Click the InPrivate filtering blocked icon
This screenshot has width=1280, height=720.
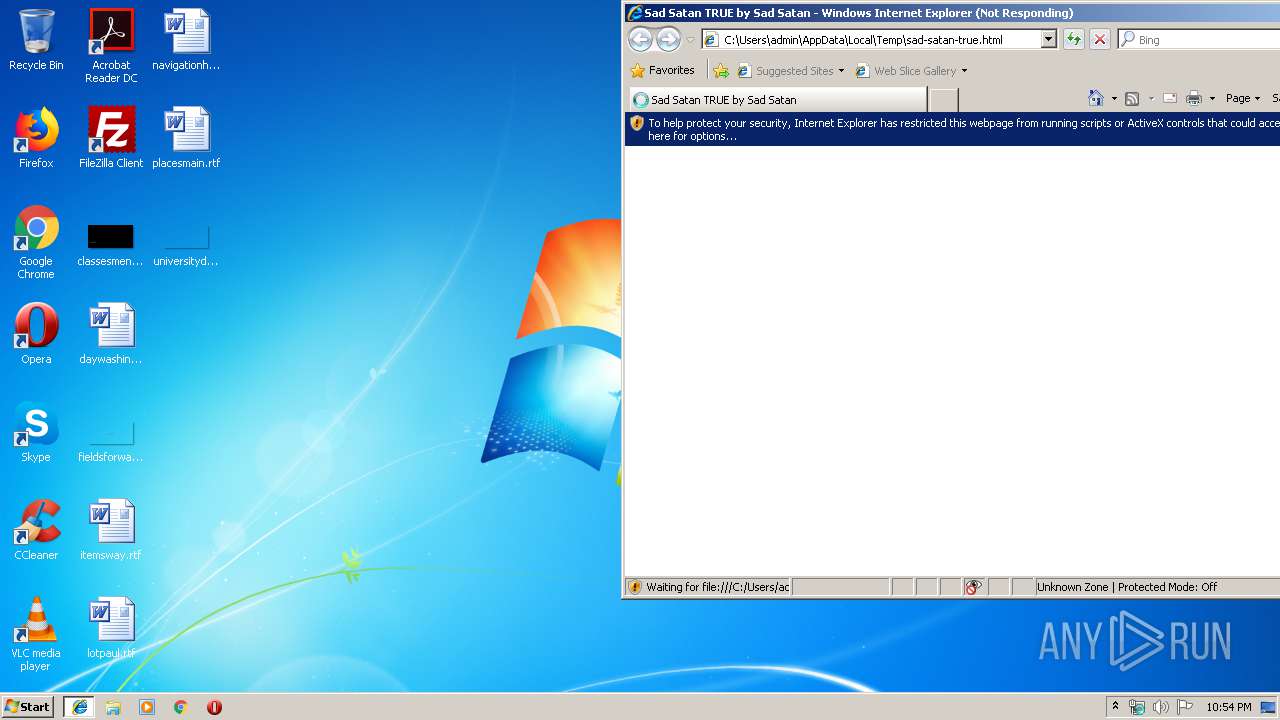(x=973, y=587)
